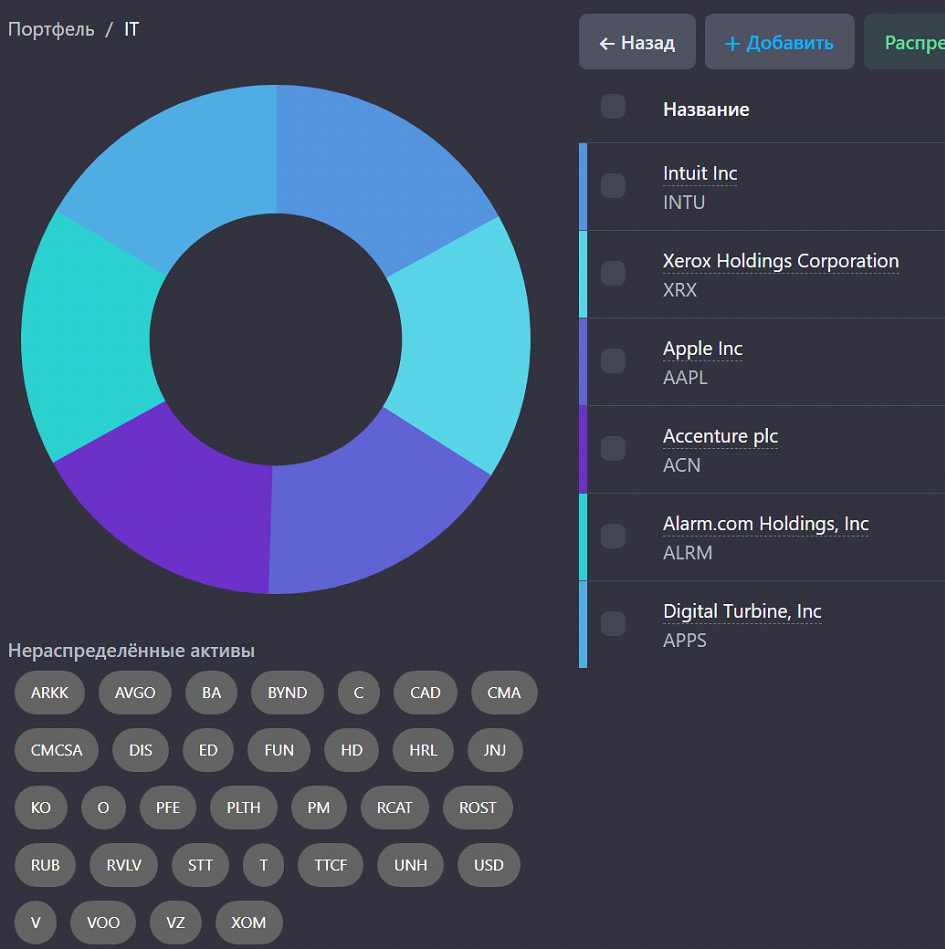945x949 pixels.
Task: Open the Портфель breadcrumb link
Action: [x=51, y=29]
